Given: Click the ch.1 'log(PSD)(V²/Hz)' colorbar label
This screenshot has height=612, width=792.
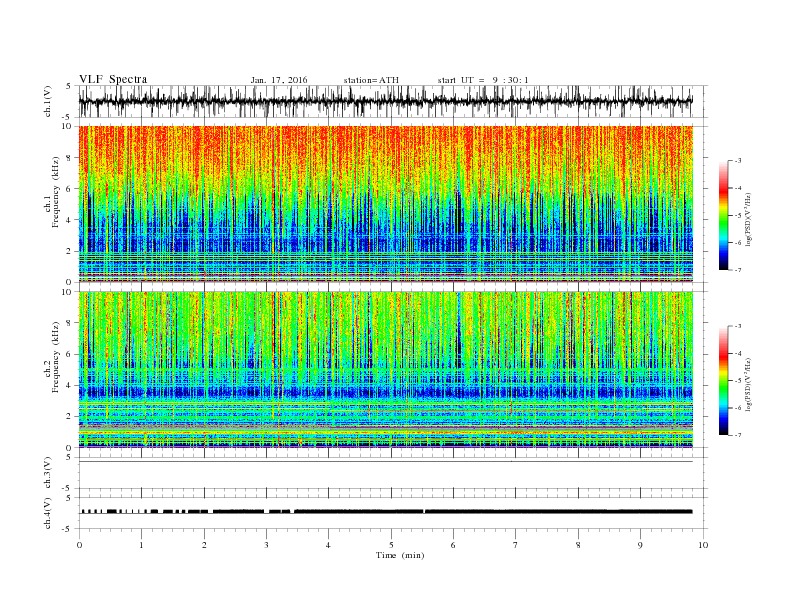Looking at the screenshot, I should (x=749, y=220).
